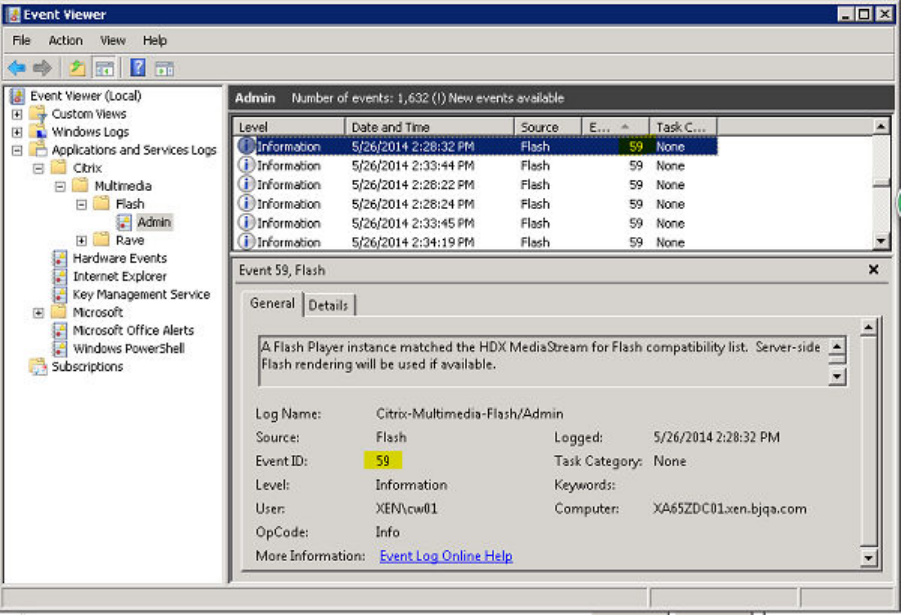The width and height of the screenshot is (901, 615).
Task: Click the Show/Hide Action Pane icon
Action: pyautogui.click(x=164, y=68)
